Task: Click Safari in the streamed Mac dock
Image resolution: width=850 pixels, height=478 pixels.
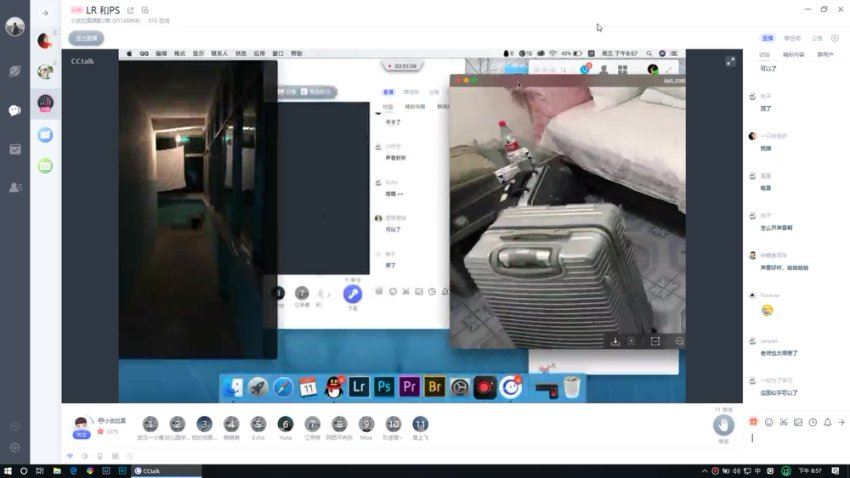Action: (x=283, y=387)
